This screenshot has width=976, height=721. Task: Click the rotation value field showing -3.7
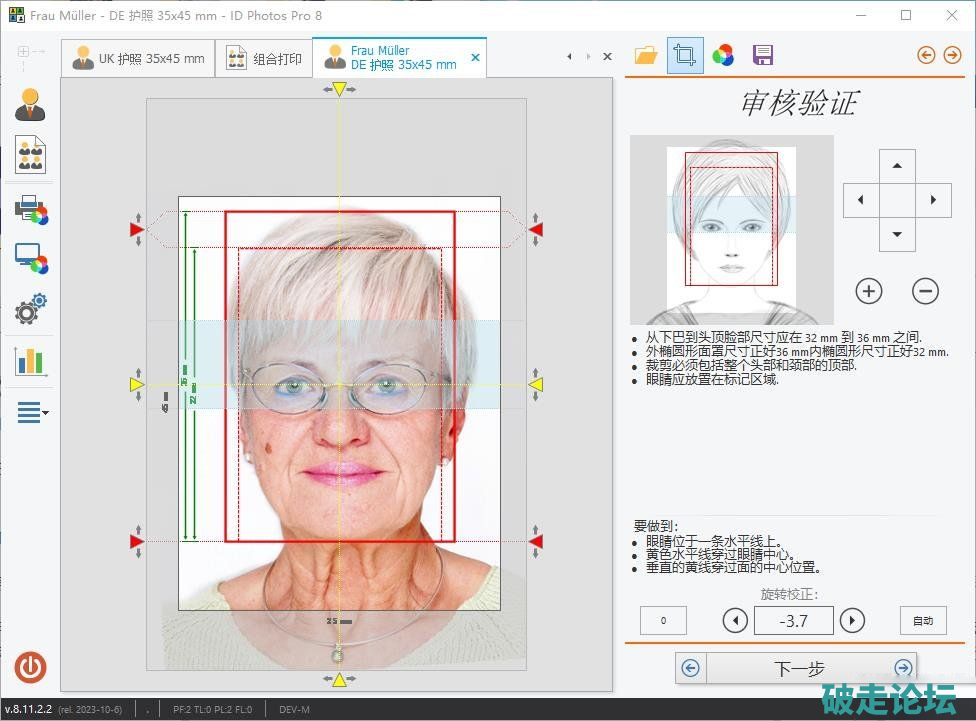click(793, 621)
